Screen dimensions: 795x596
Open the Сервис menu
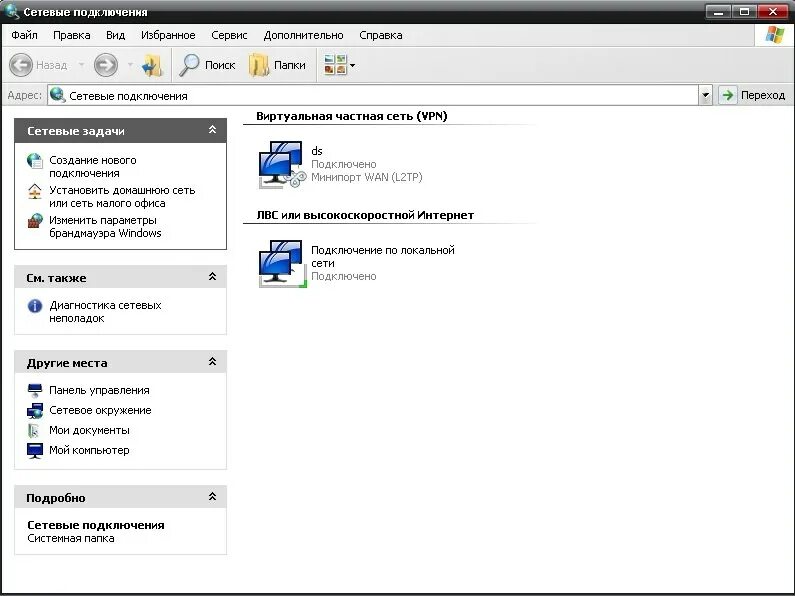(x=229, y=35)
